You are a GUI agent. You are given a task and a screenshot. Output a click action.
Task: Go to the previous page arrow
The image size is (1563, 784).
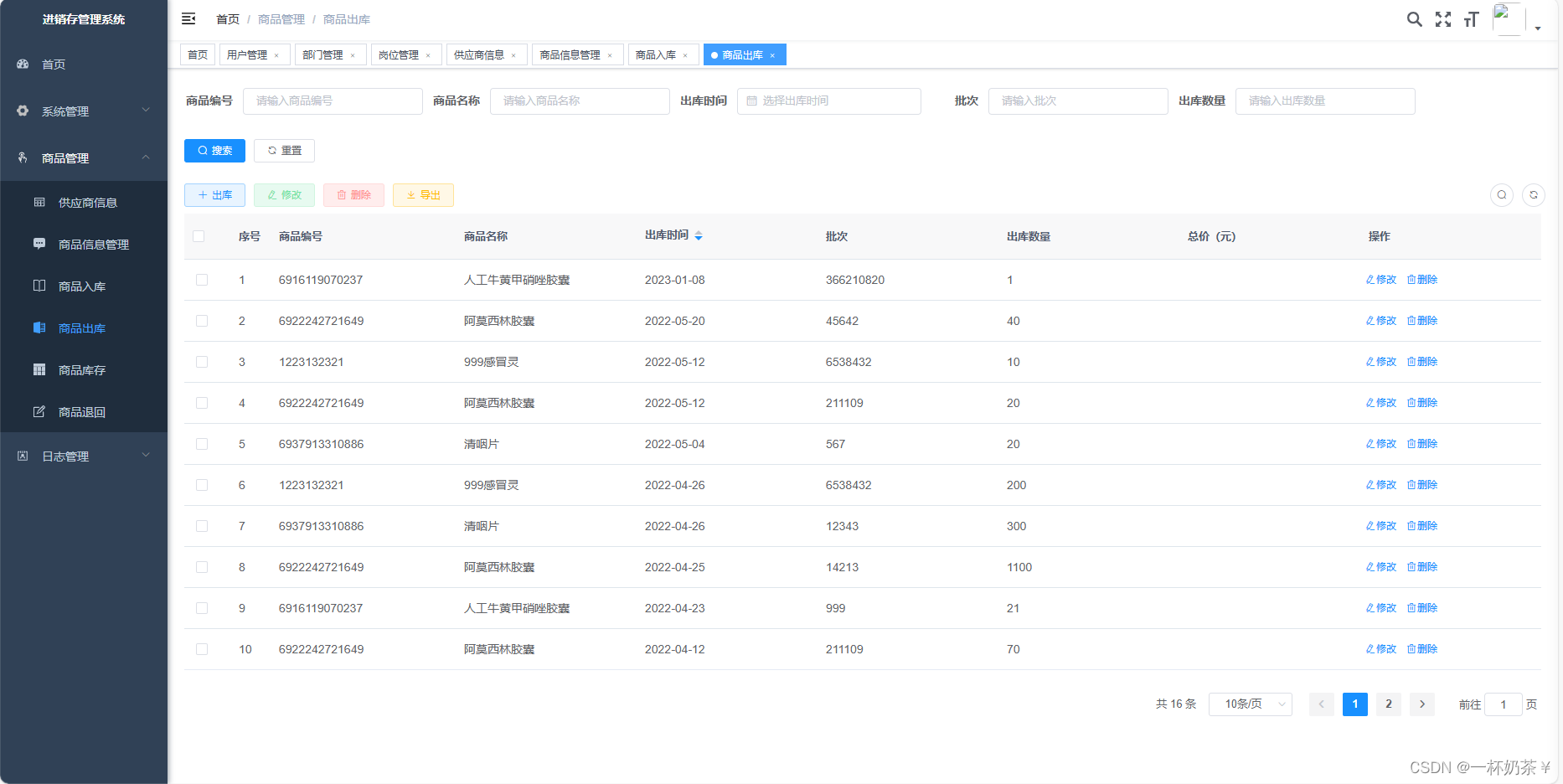click(1322, 704)
